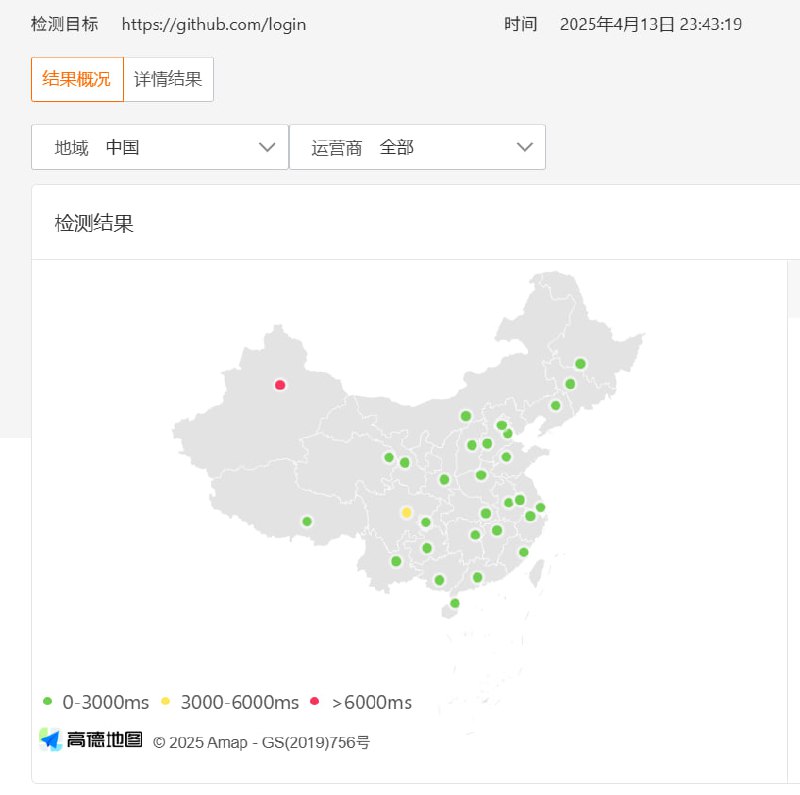The width and height of the screenshot is (800, 795).
Task: Click the 检测目标 label
Action: tap(64, 24)
